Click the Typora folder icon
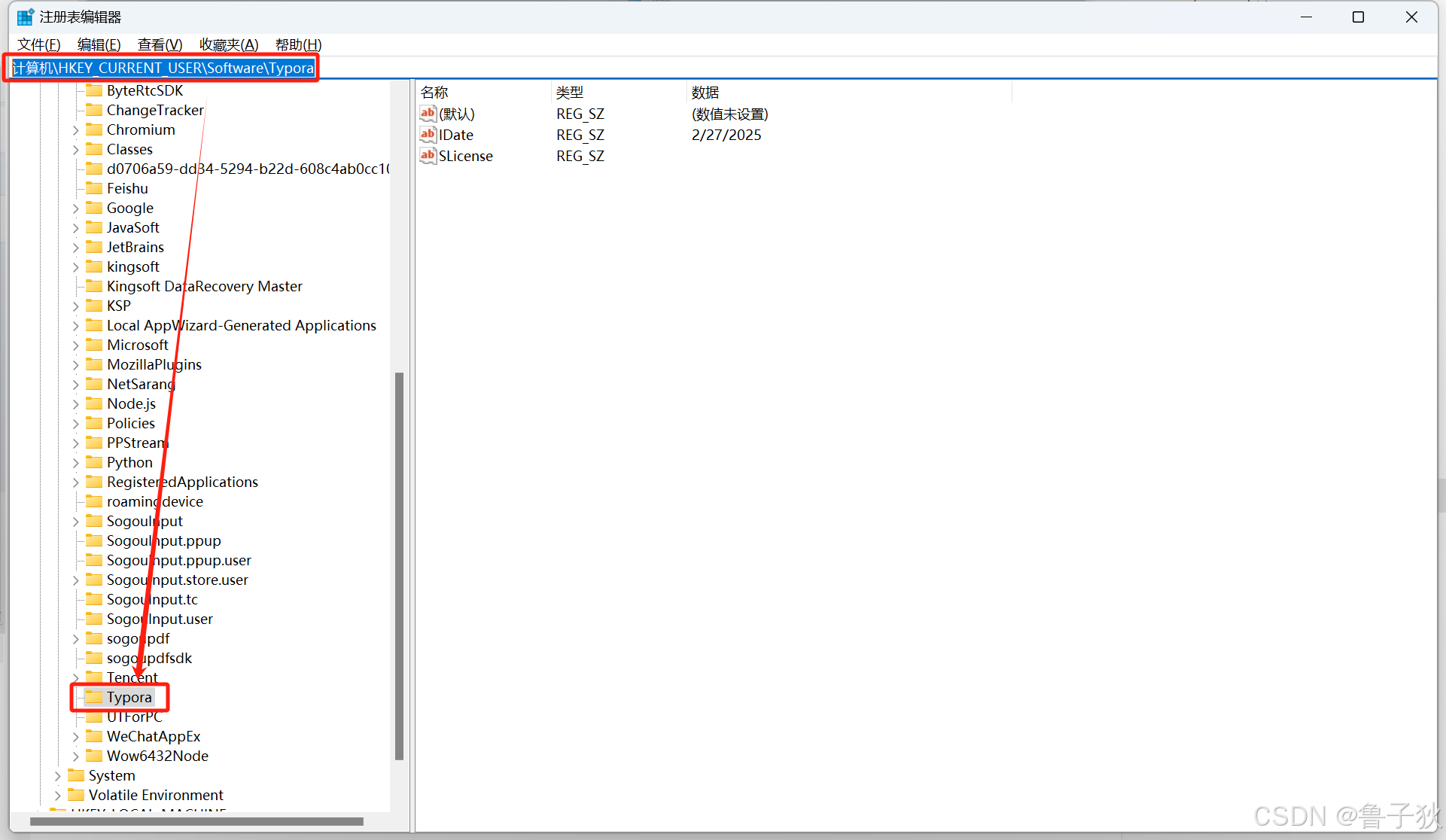 (94, 697)
